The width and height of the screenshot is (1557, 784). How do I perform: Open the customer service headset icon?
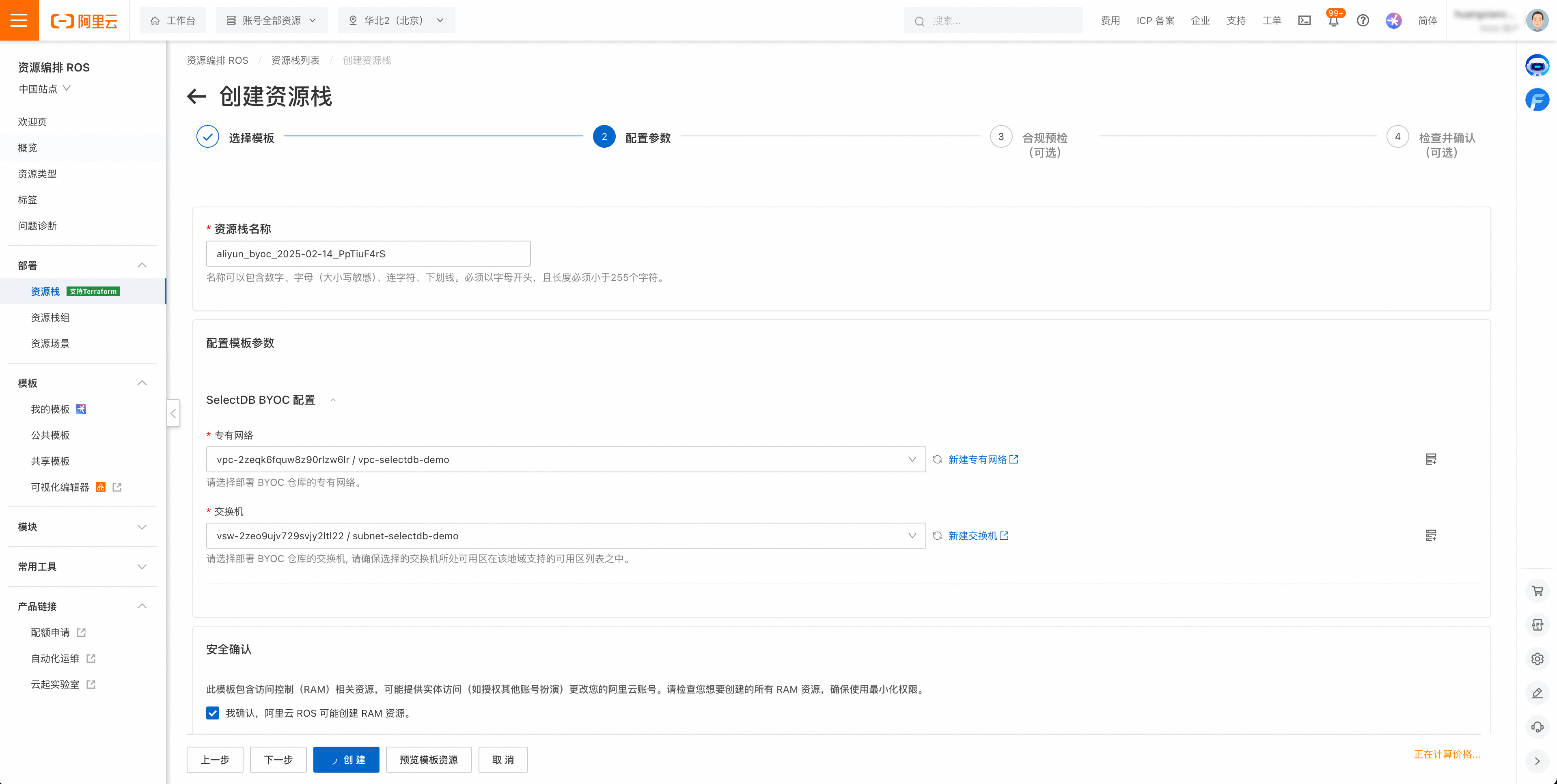click(x=1537, y=726)
